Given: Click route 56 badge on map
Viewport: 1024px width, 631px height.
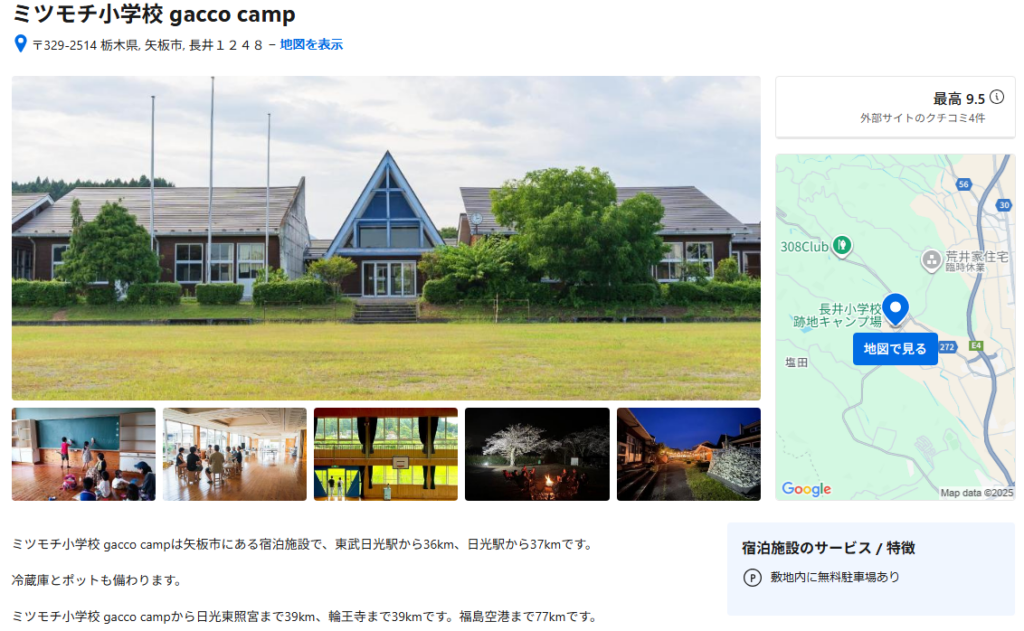Looking at the screenshot, I should click(x=963, y=185).
